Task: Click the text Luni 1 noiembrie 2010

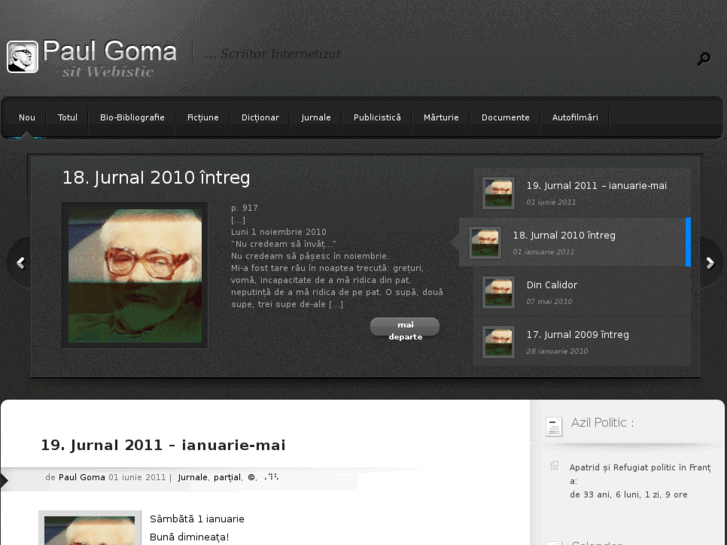Action: click(x=279, y=232)
